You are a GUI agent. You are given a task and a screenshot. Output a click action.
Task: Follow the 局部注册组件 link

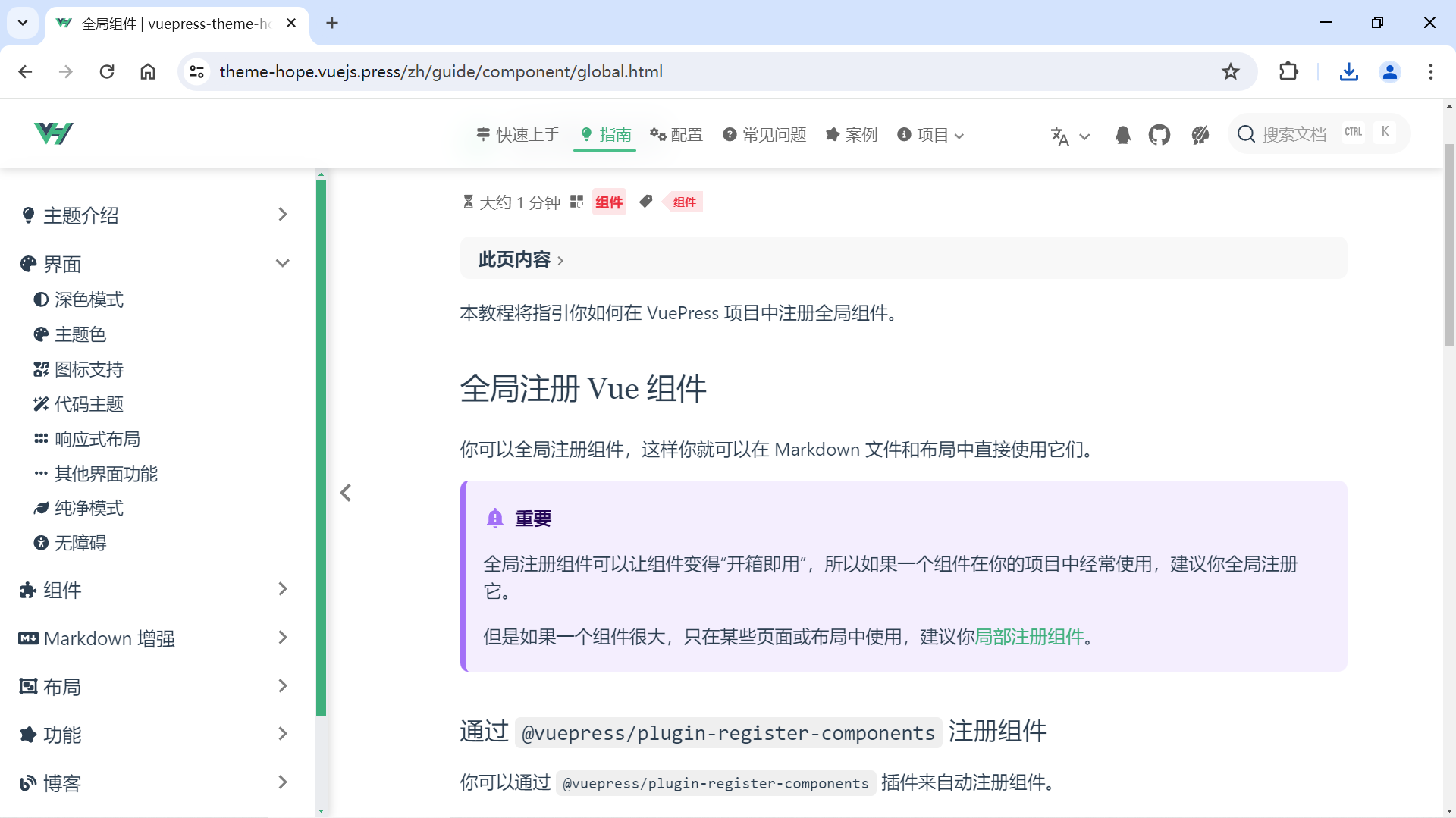click(1029, 637)
